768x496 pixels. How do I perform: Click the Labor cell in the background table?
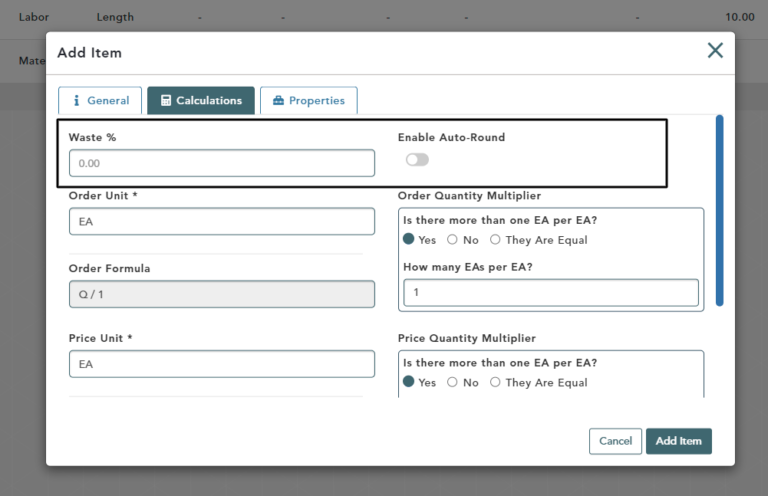coord(34,17)
